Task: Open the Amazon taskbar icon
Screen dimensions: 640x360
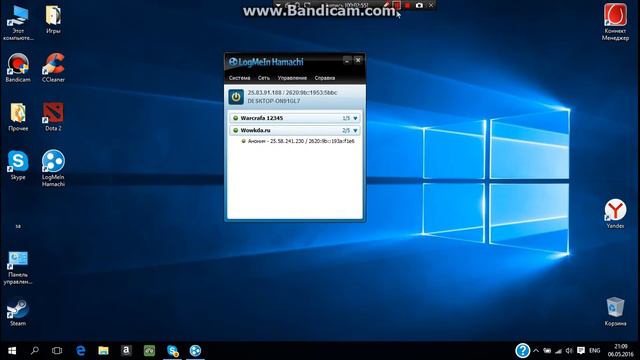Action: point(126,351)
